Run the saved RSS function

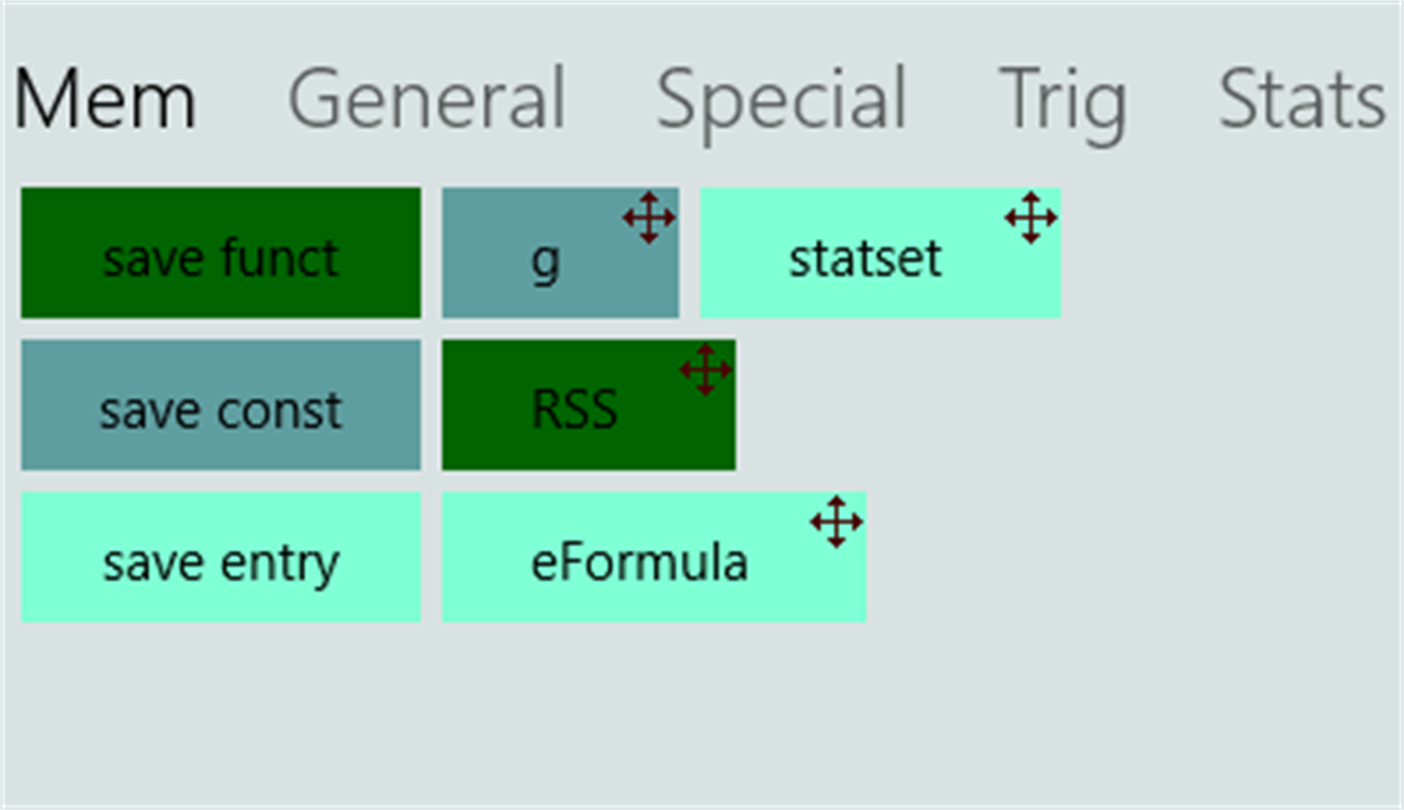coord(574,410)
